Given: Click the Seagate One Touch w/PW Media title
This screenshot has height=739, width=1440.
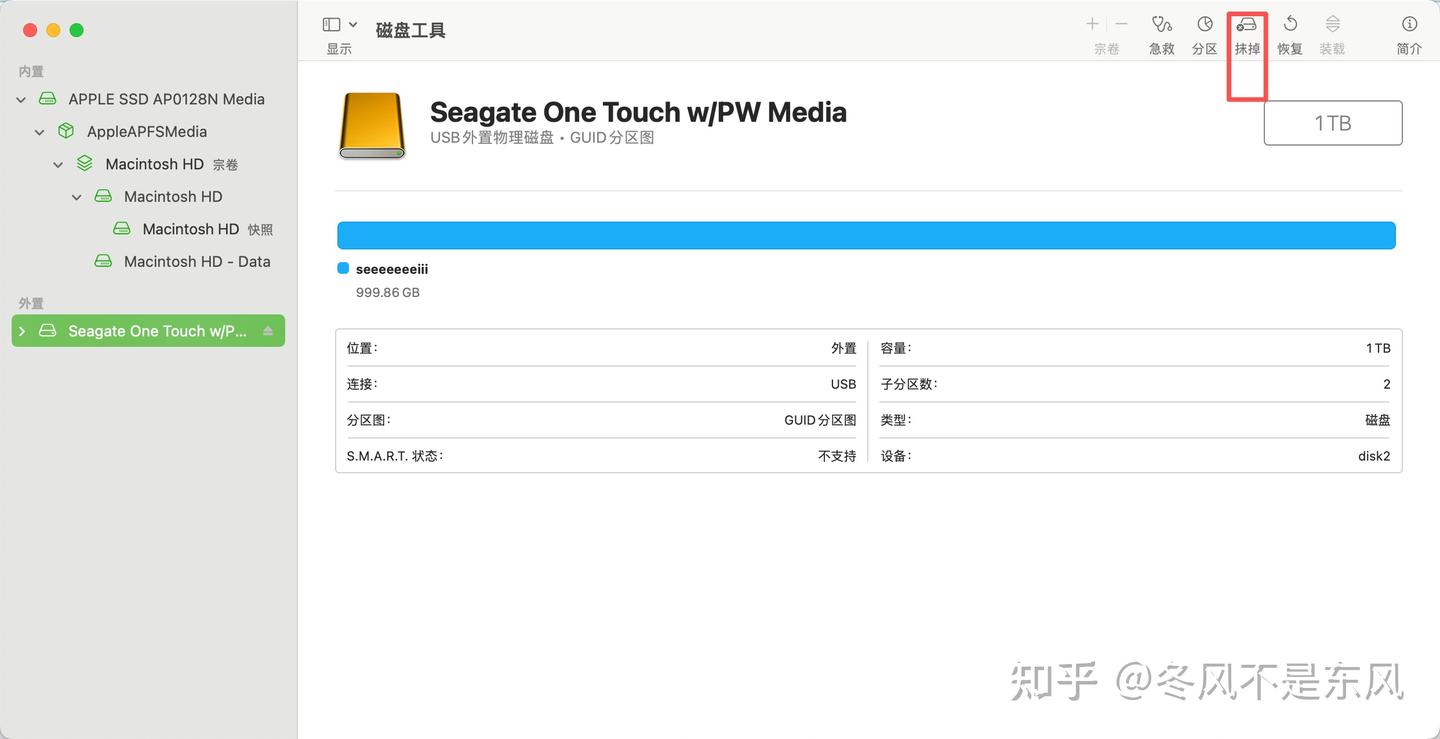Looking at the screenshot, I should click(638, 112).
